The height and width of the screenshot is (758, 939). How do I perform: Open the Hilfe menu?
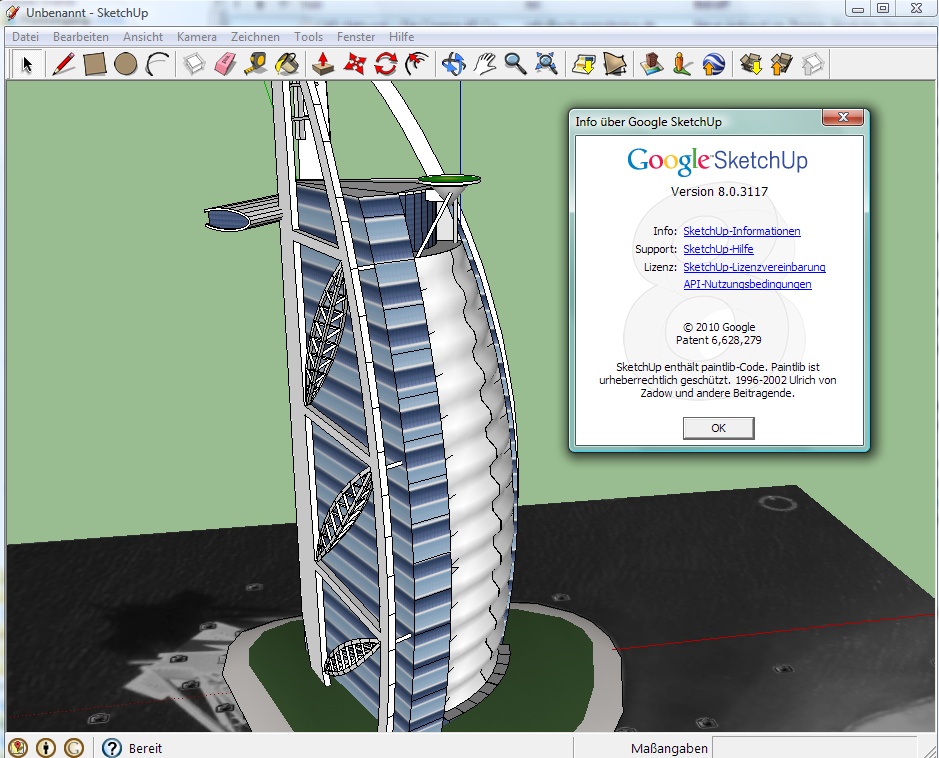point(401,37)
